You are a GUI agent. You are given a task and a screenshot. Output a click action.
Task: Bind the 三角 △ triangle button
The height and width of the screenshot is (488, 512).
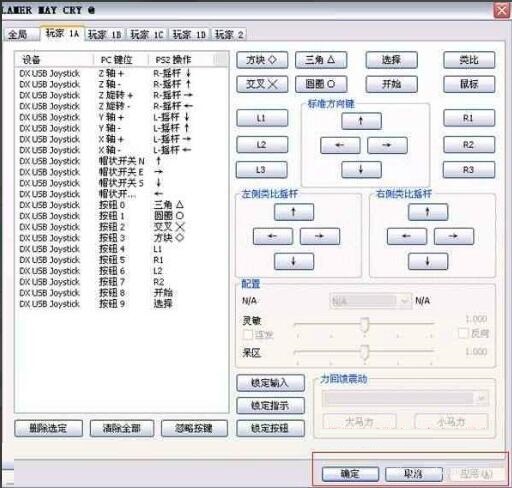[321, 60]
